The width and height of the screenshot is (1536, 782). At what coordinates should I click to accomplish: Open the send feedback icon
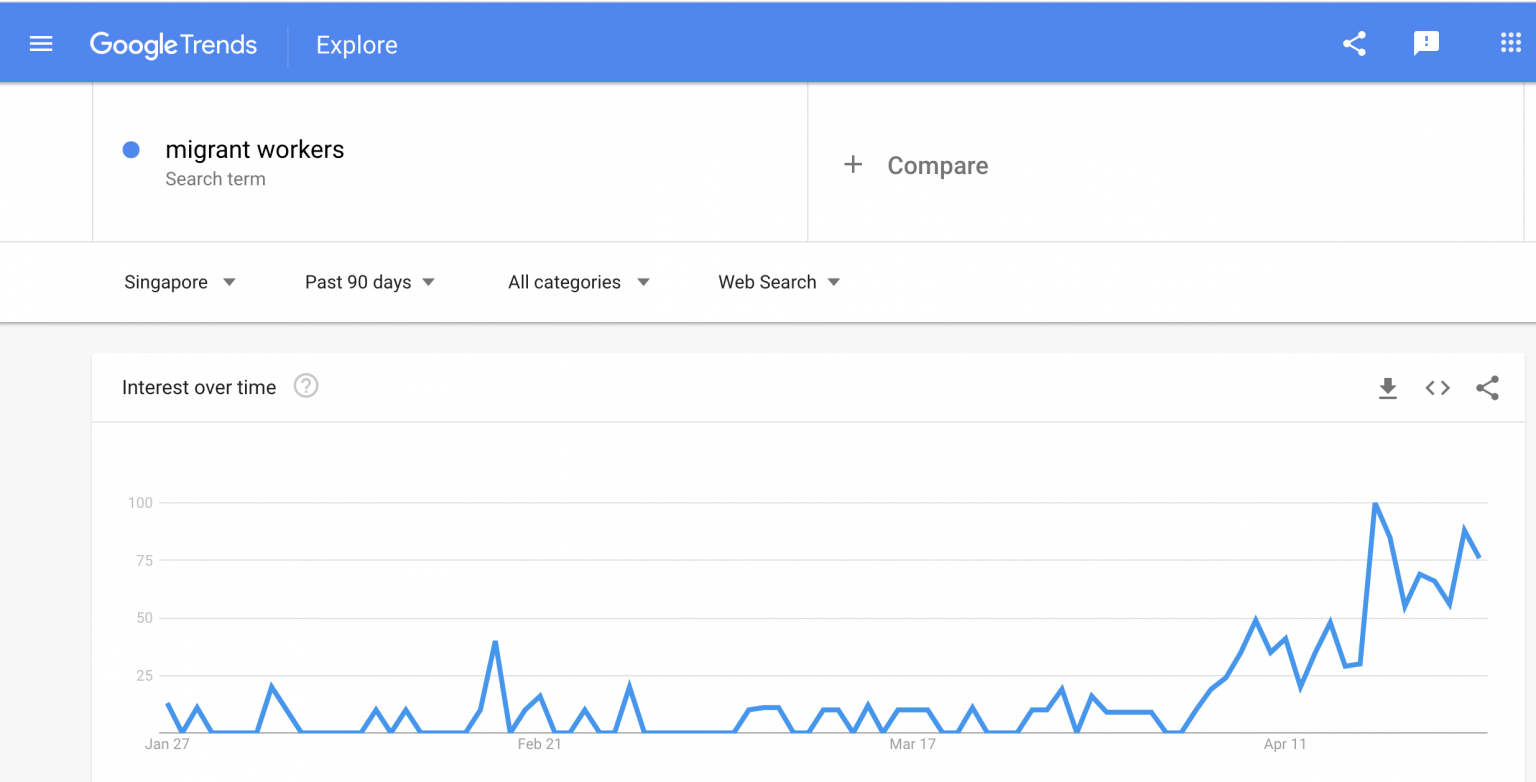1426,44
